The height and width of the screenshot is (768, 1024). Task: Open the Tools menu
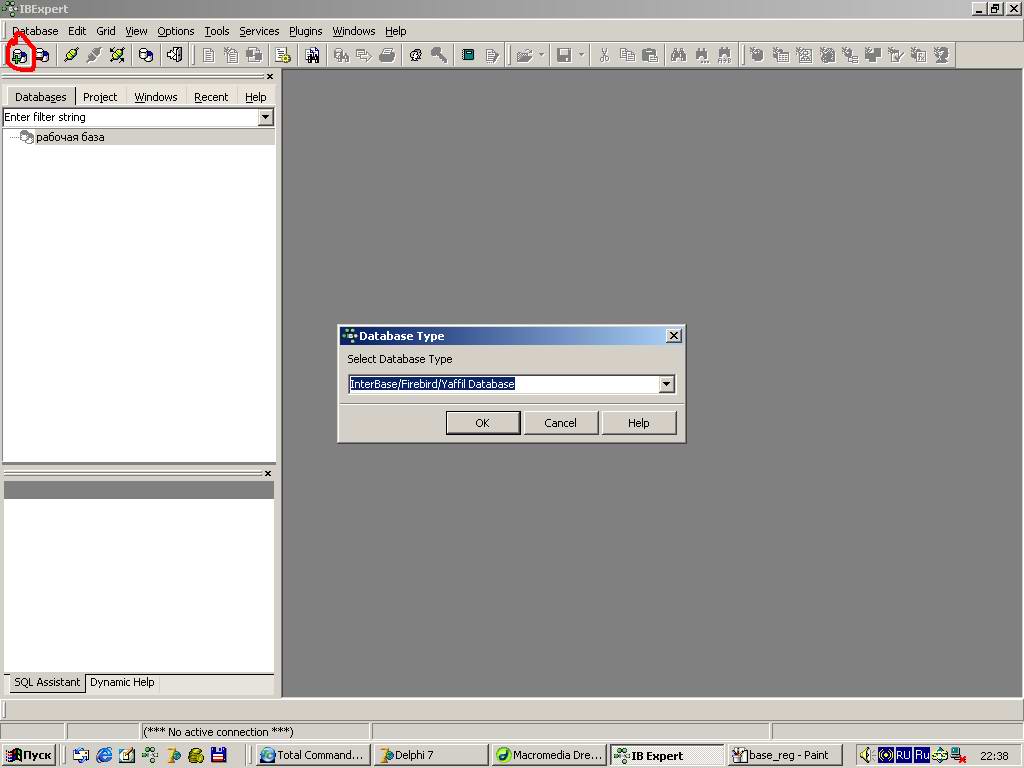click(x=217, y=31)
